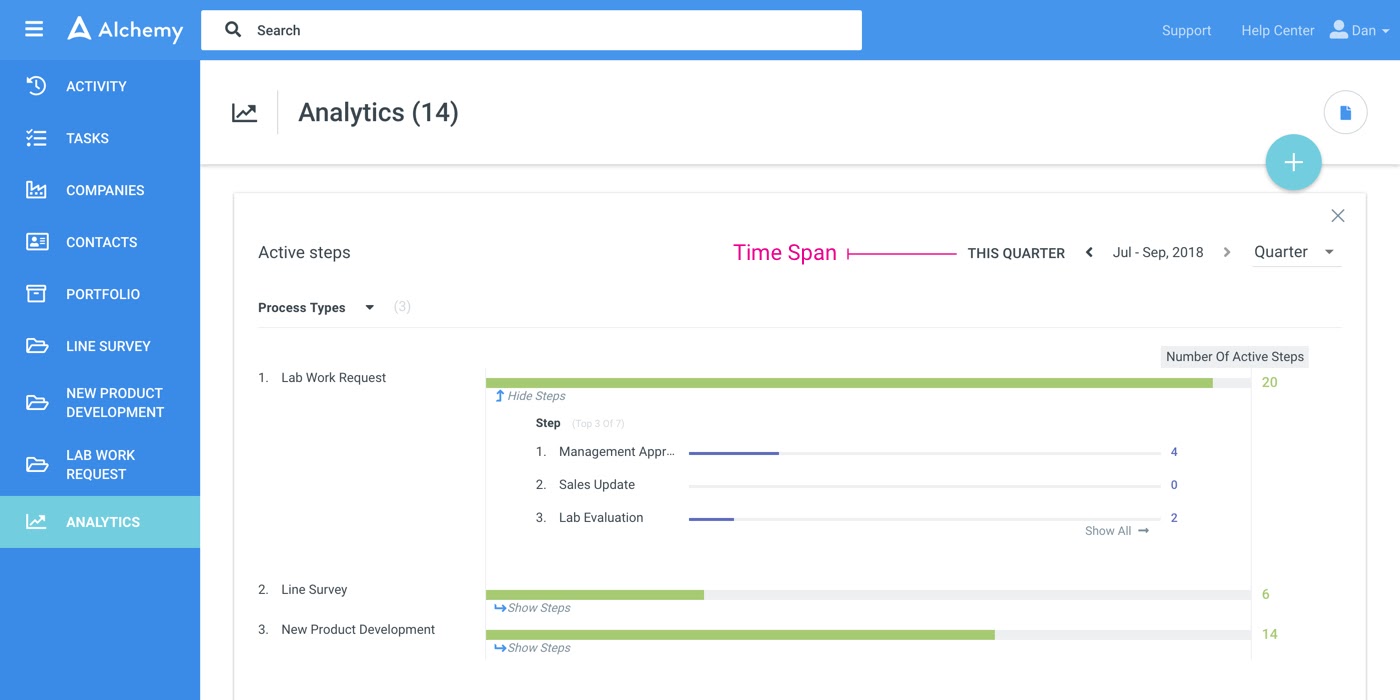Click the Lab Evaluation step name

[x=601, y=518]
